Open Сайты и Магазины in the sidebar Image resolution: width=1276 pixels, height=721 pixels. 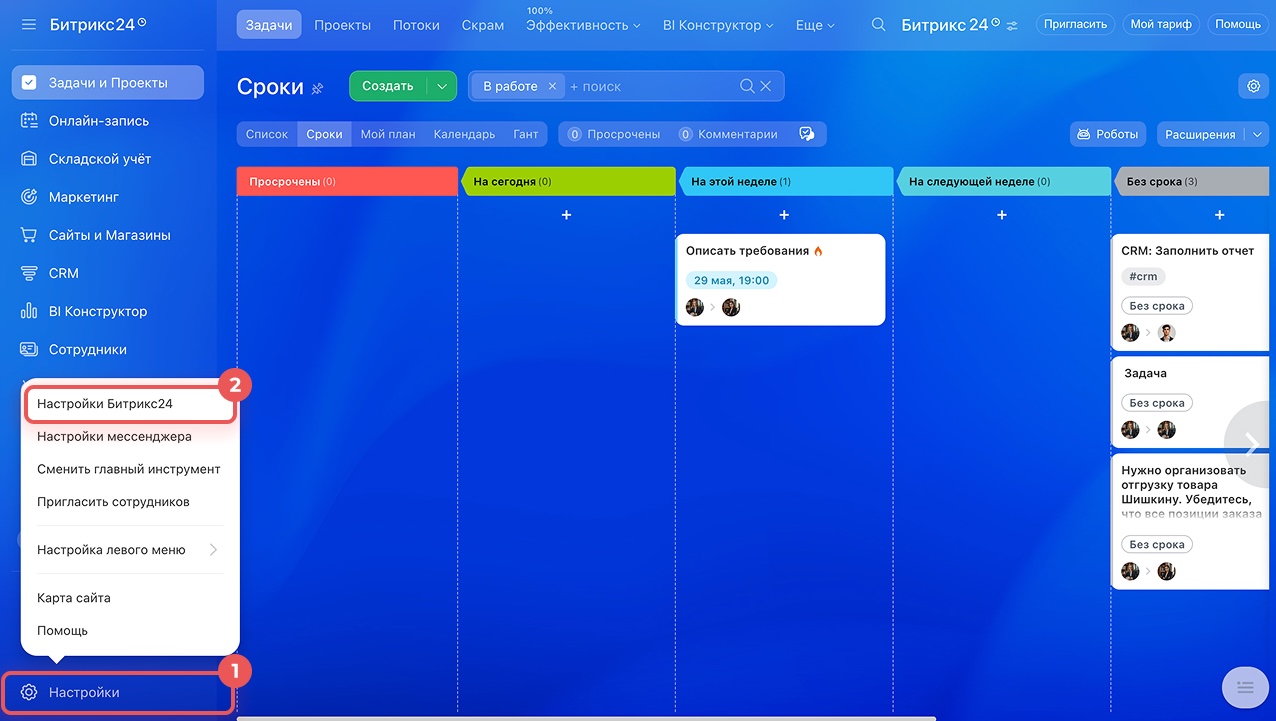pos(108,235)
